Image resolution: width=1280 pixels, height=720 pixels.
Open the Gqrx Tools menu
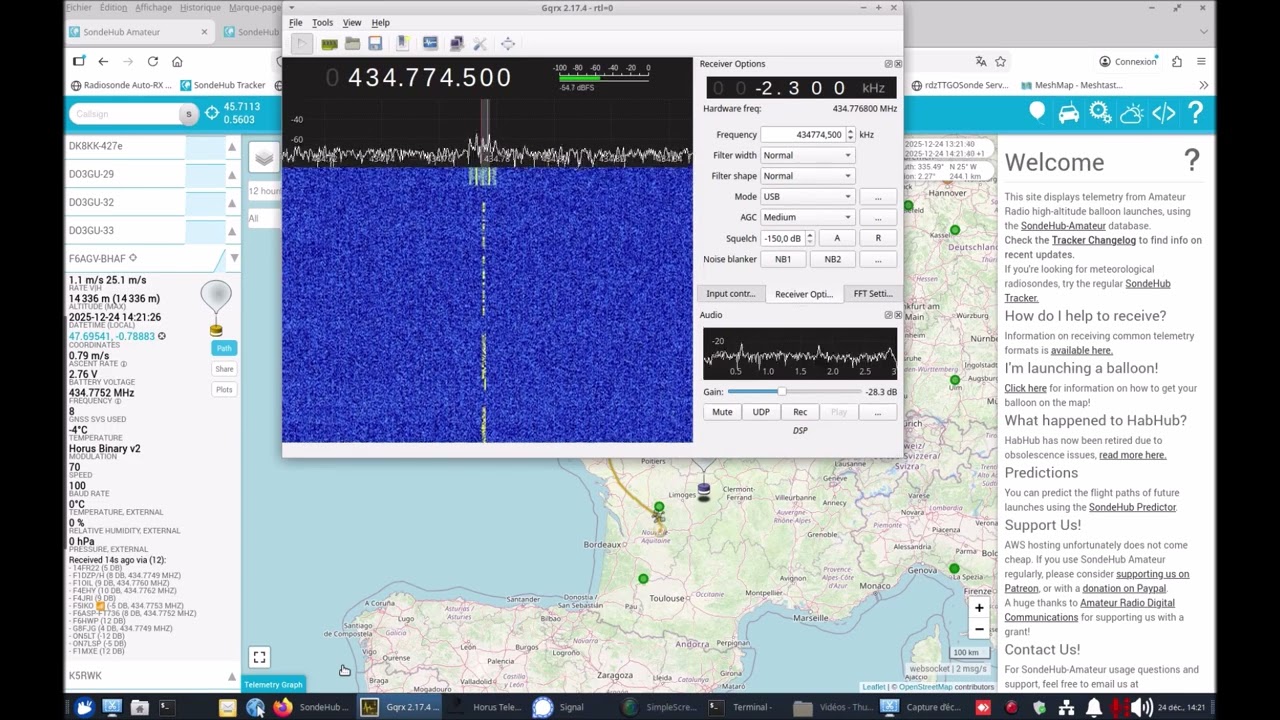tap(322, 22)
